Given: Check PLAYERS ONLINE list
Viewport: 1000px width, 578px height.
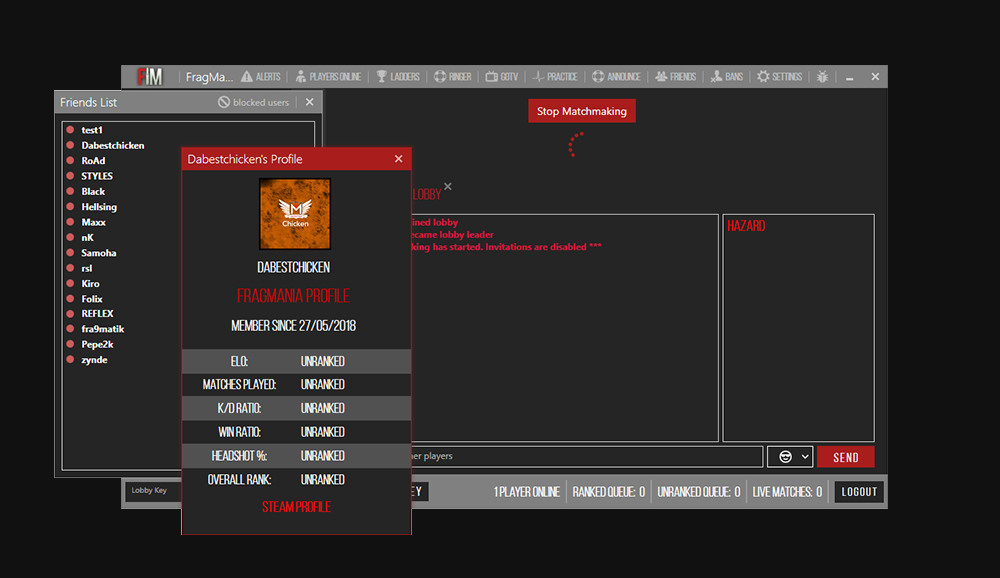Looking at the screenshot, I should tap(329, 76).
